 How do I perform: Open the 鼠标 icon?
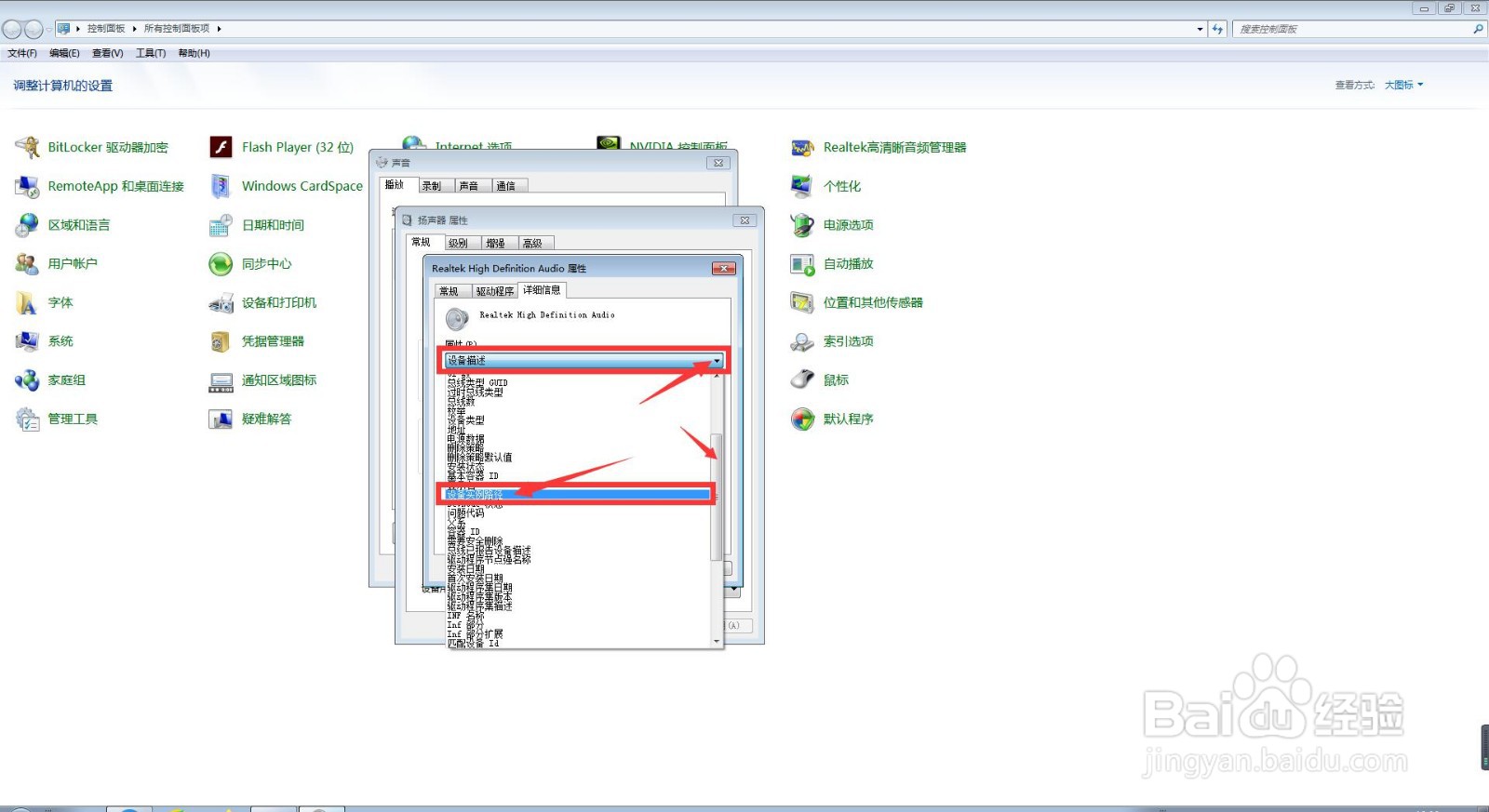coord(802,380)
